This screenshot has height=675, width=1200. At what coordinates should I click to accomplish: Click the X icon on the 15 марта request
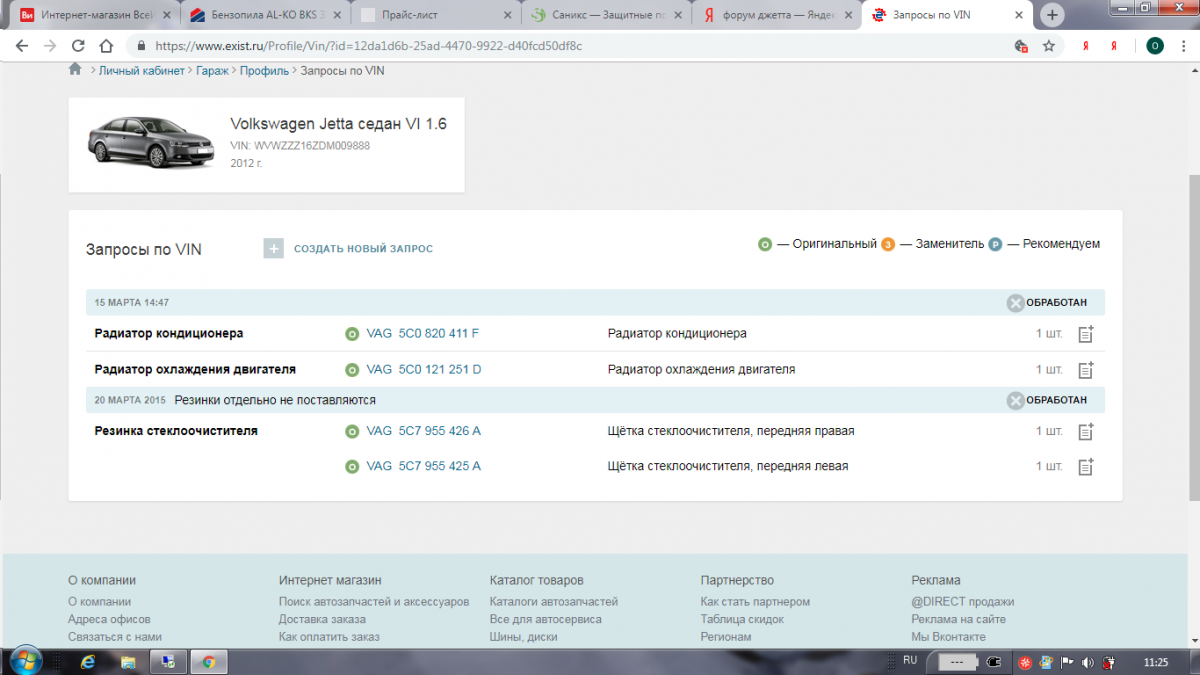[1016, 303]
